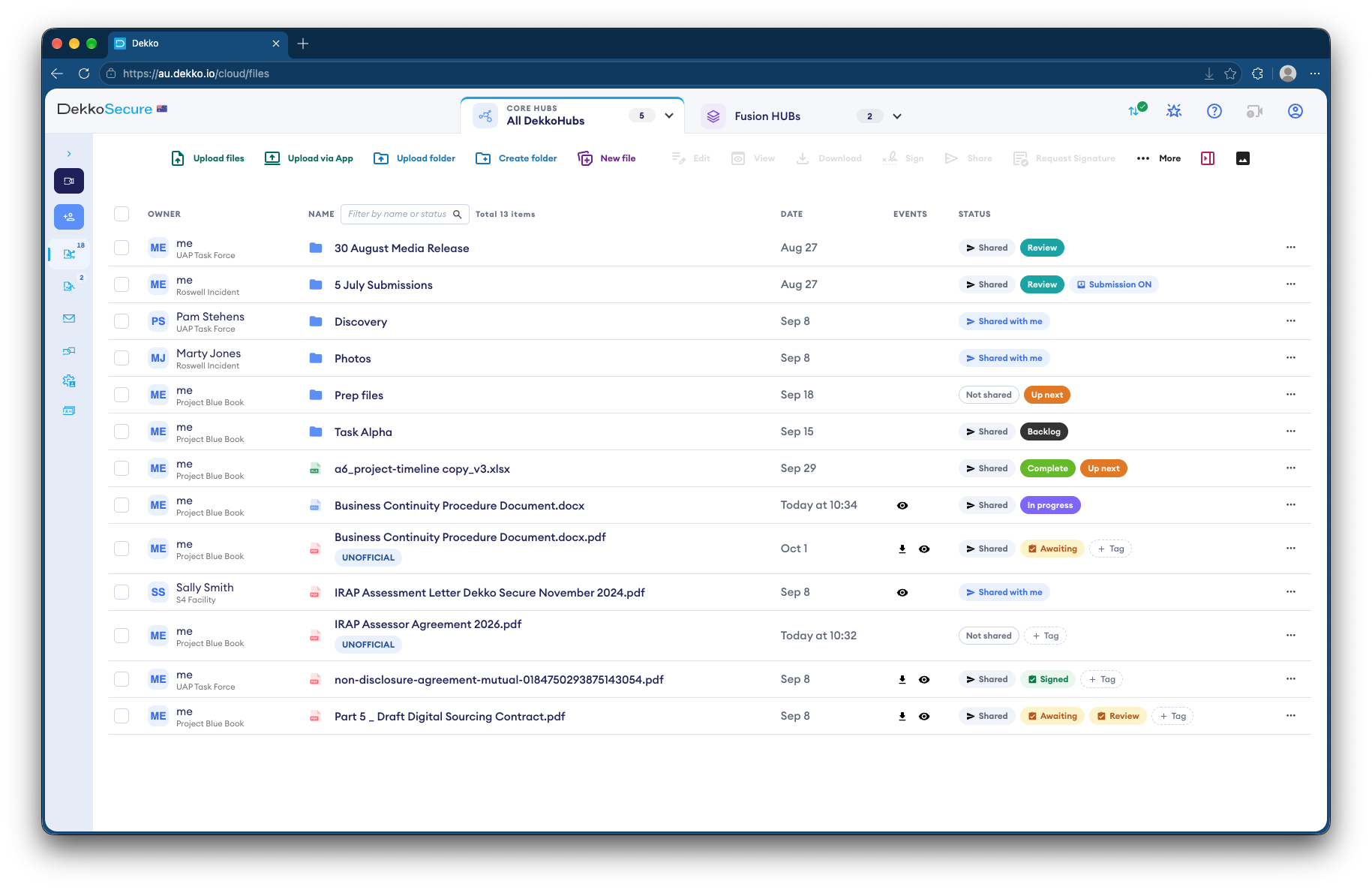Viewport: 1372px width, 890px height.
Task: Click the eye icon for IRAP Assessment Letter
Action: [902, 593]
